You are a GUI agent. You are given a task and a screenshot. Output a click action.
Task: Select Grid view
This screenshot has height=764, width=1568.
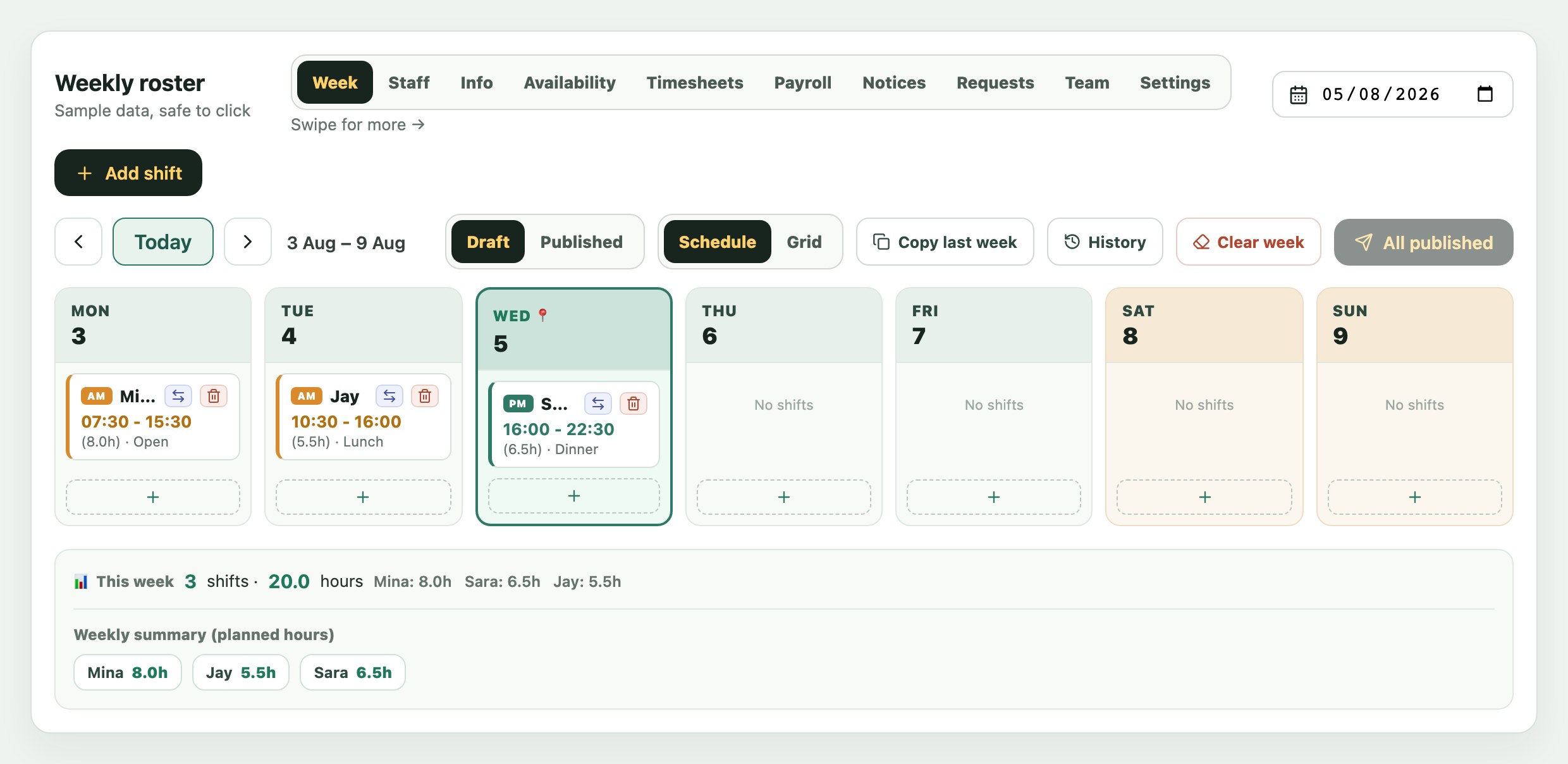coord(804,242)
